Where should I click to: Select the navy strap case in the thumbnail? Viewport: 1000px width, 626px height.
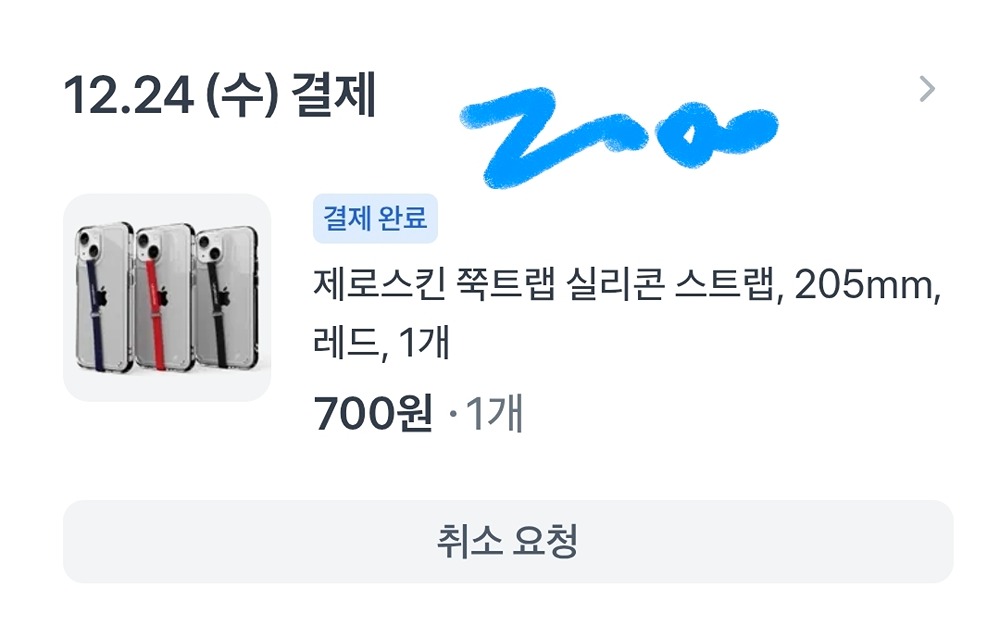click(104, 296)
